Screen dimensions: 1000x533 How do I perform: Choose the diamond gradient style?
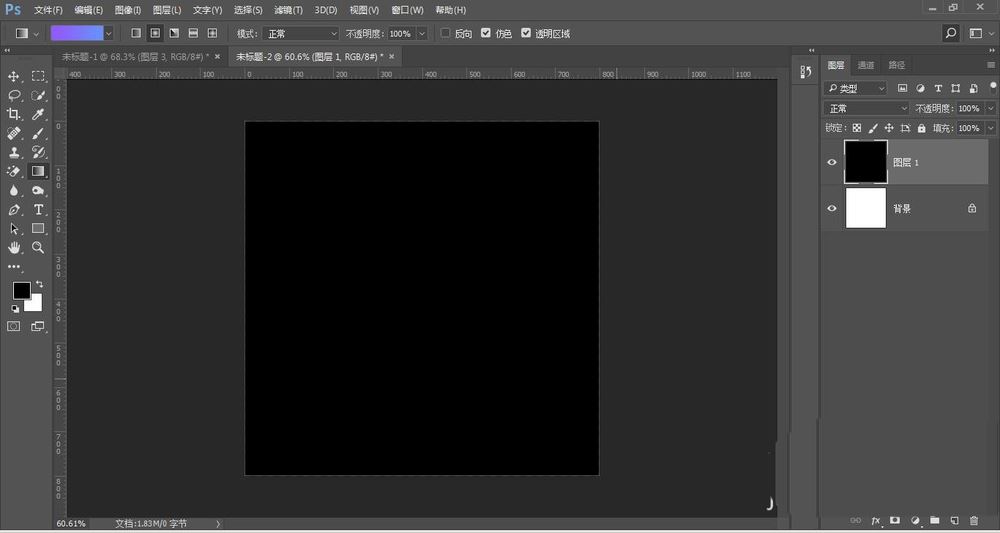(x=212, y=33)
